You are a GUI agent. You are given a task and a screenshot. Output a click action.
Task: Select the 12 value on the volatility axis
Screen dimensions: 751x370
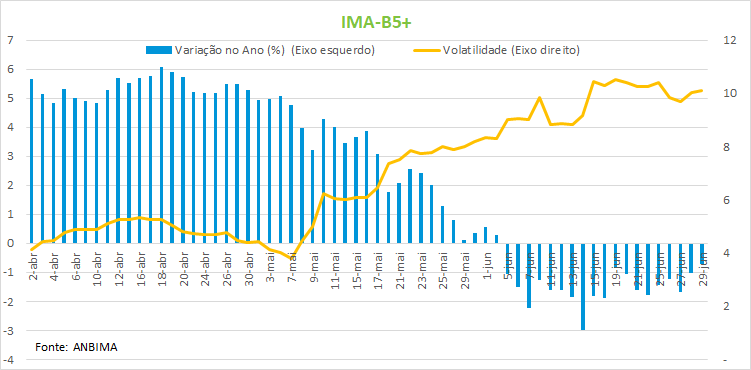pos(730,40)
